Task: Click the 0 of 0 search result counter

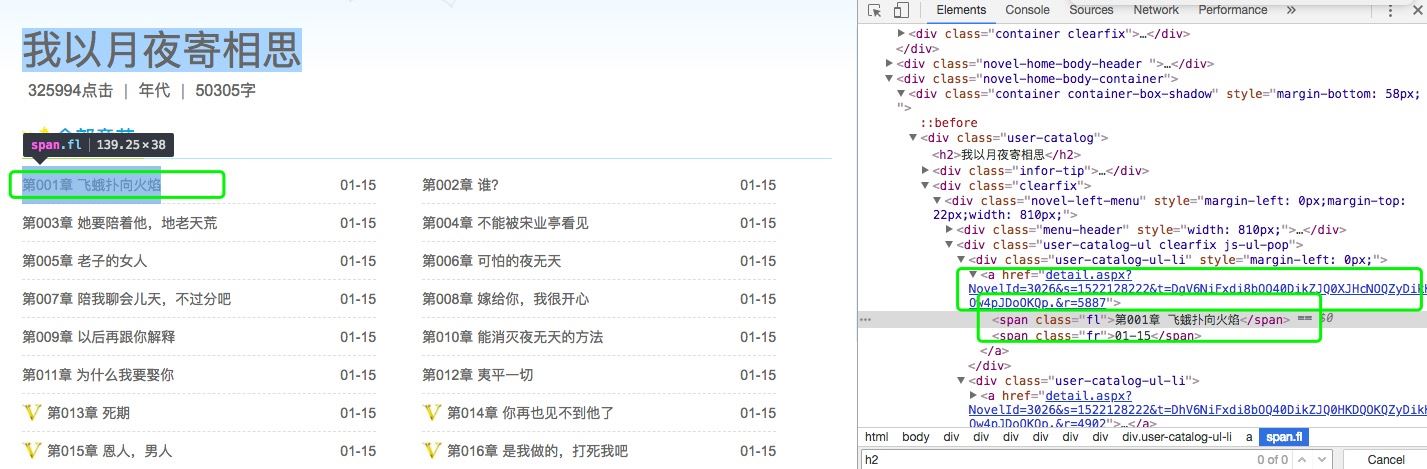Action: point(1271,460)
